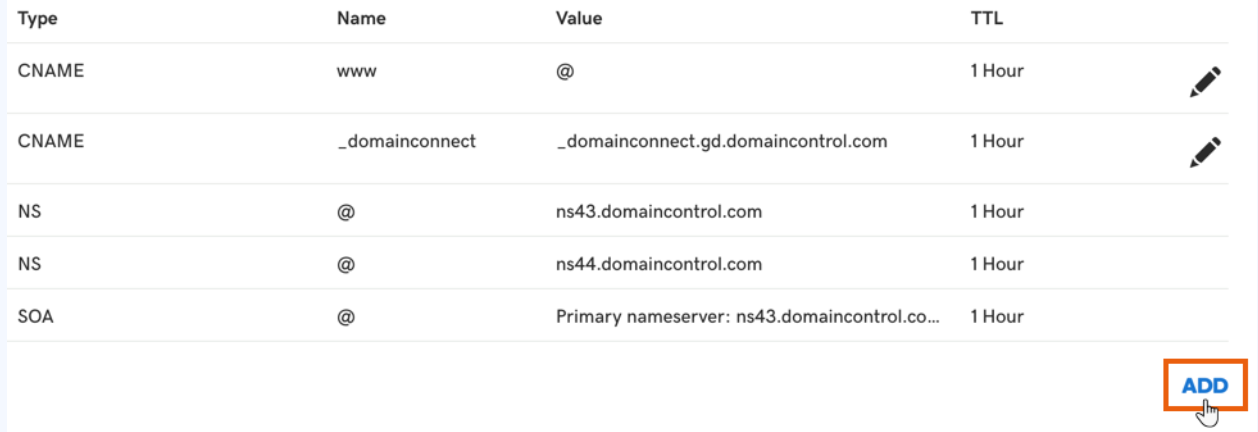The height and width of the screenshot is (432, 1258).
Task: Select the www name cell
Action: click(x=357, y=72)
